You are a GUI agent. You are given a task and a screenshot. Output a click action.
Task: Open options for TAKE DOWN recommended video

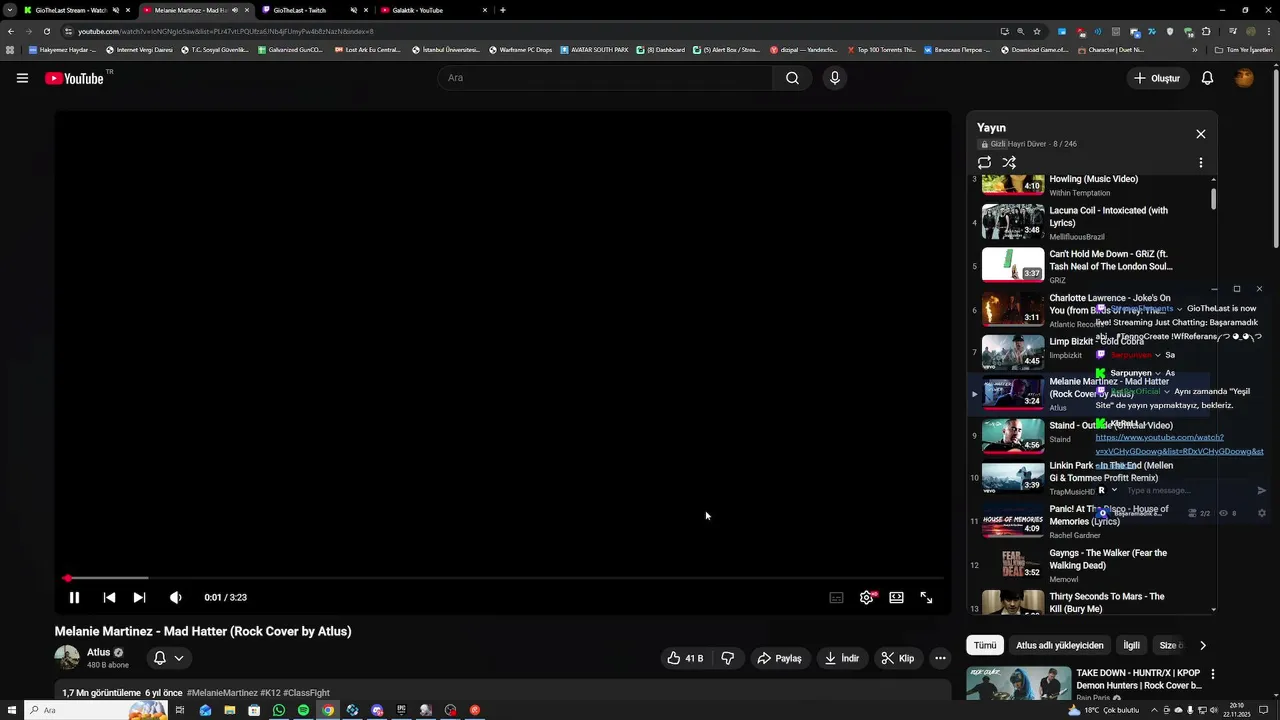[x=1213, y=675]
